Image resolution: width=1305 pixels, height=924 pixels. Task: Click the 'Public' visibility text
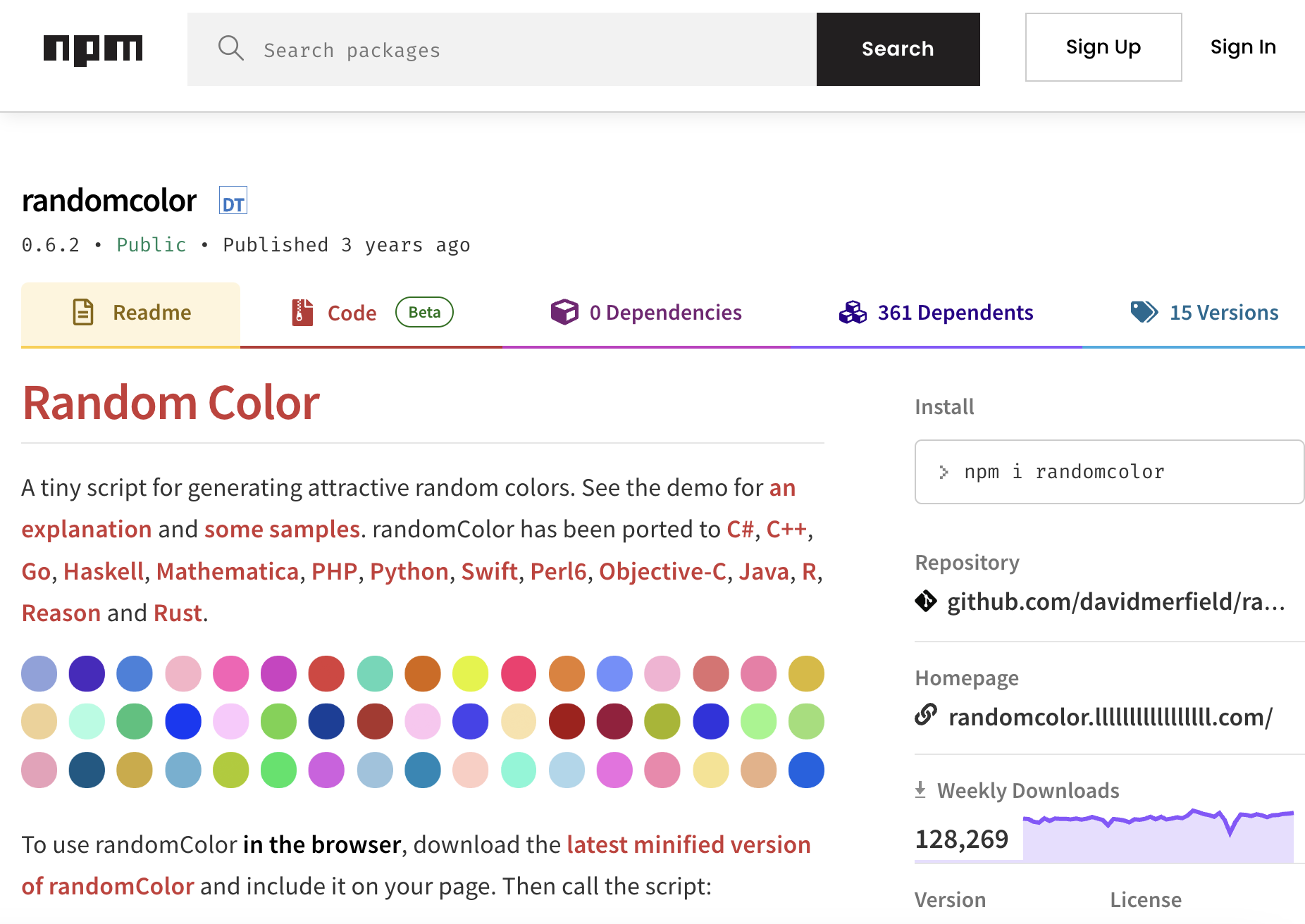151,245
